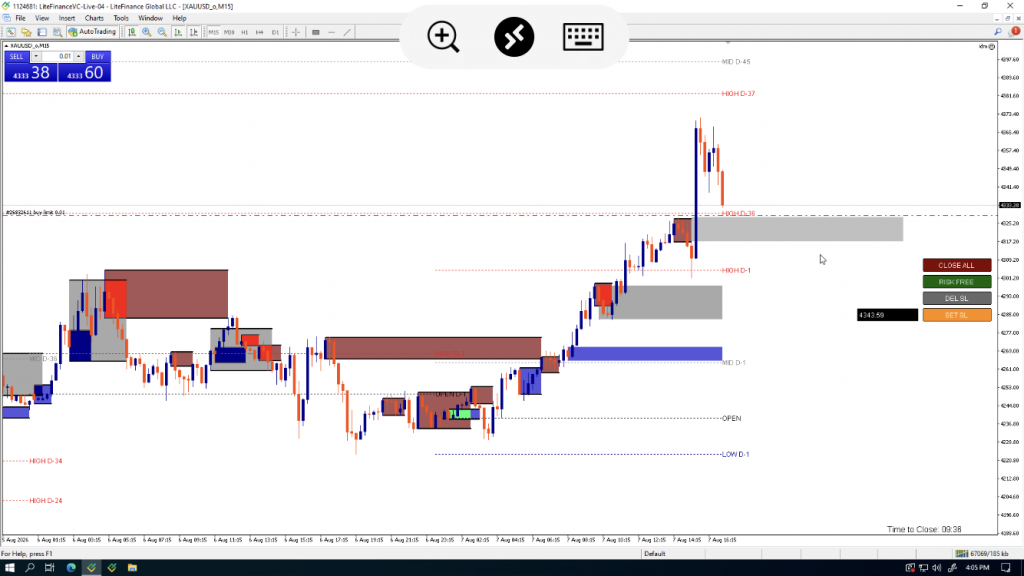Decrease lot volume with down arrow
The height and width of the screenshot is (576, 1024).
36,56
